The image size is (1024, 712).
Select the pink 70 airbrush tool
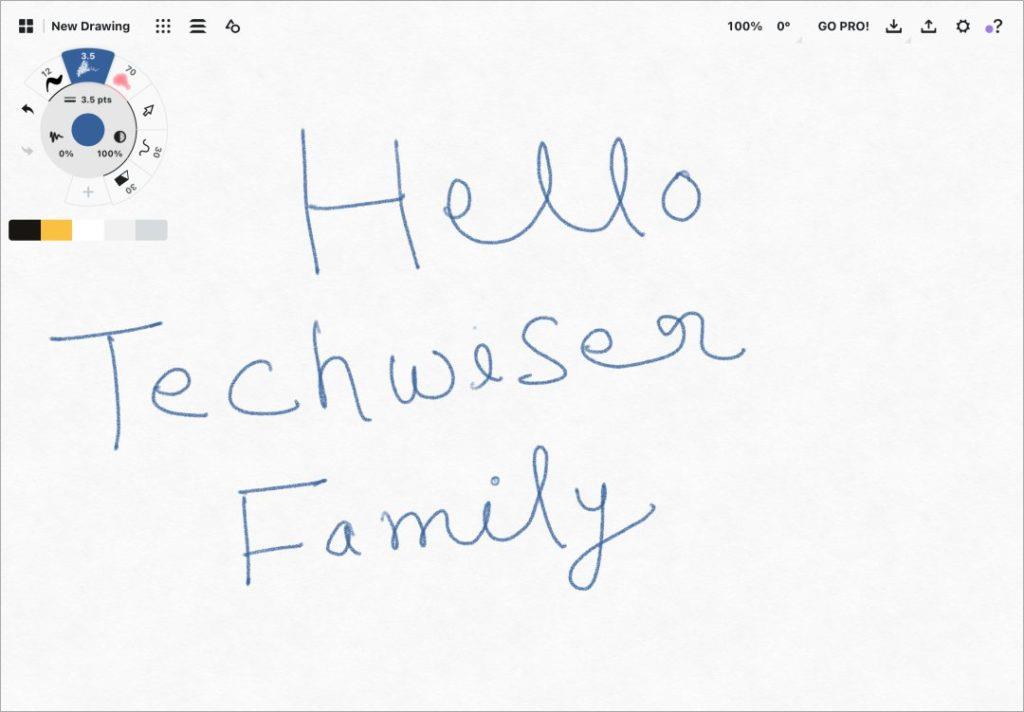[x=124, y=78]
